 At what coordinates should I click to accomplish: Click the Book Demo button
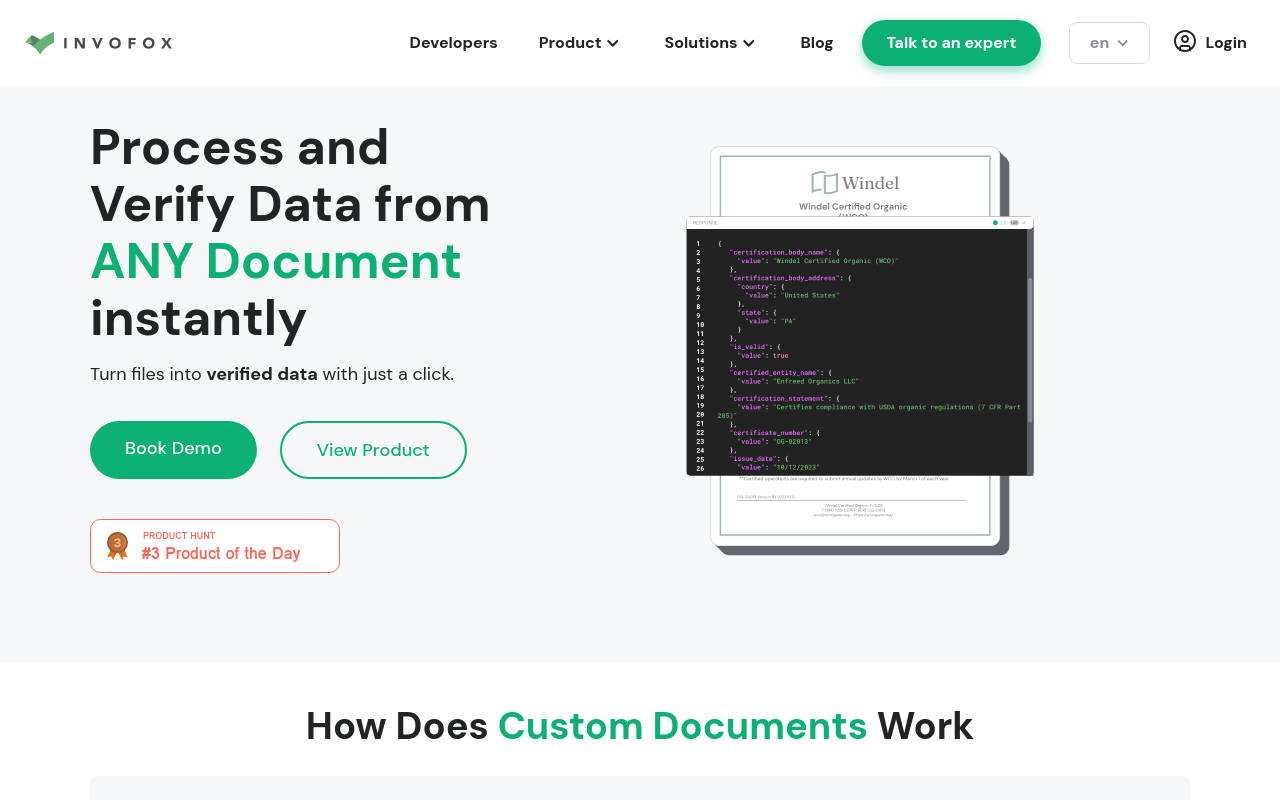pos(173,449)
